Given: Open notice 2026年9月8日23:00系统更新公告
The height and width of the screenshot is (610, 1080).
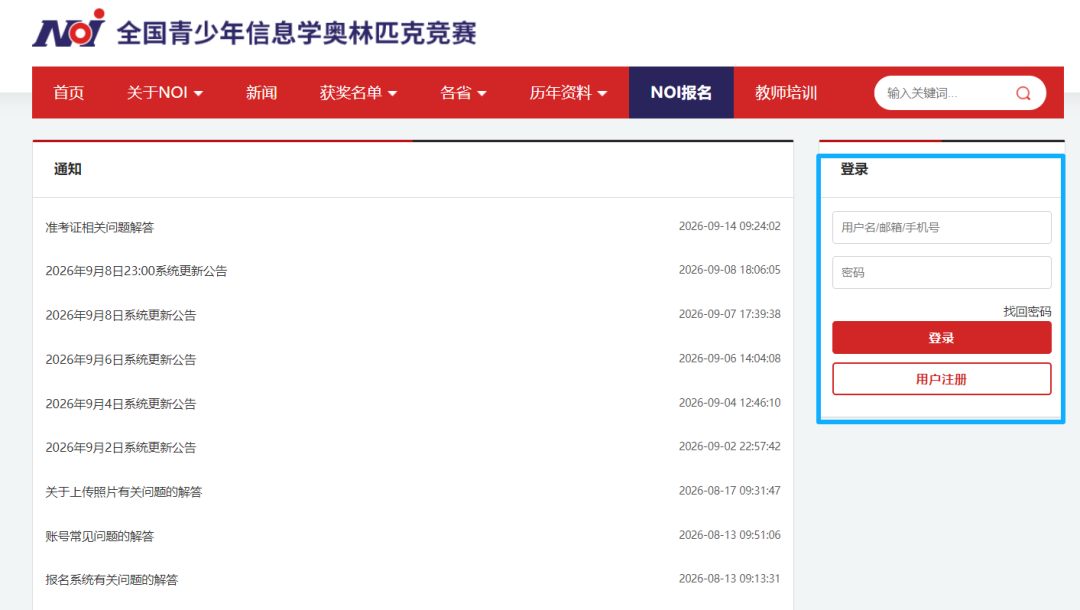Looking at the screenshot, I should [136, 271].
